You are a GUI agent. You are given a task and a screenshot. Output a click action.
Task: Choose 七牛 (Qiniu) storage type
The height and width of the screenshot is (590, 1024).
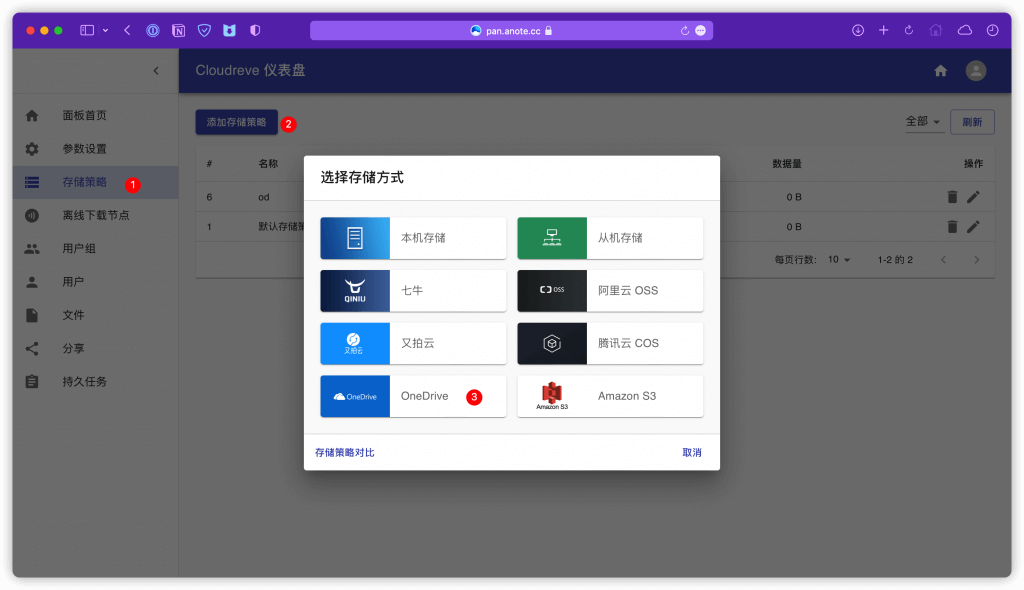pyautogui.click(x=413, y=290)
